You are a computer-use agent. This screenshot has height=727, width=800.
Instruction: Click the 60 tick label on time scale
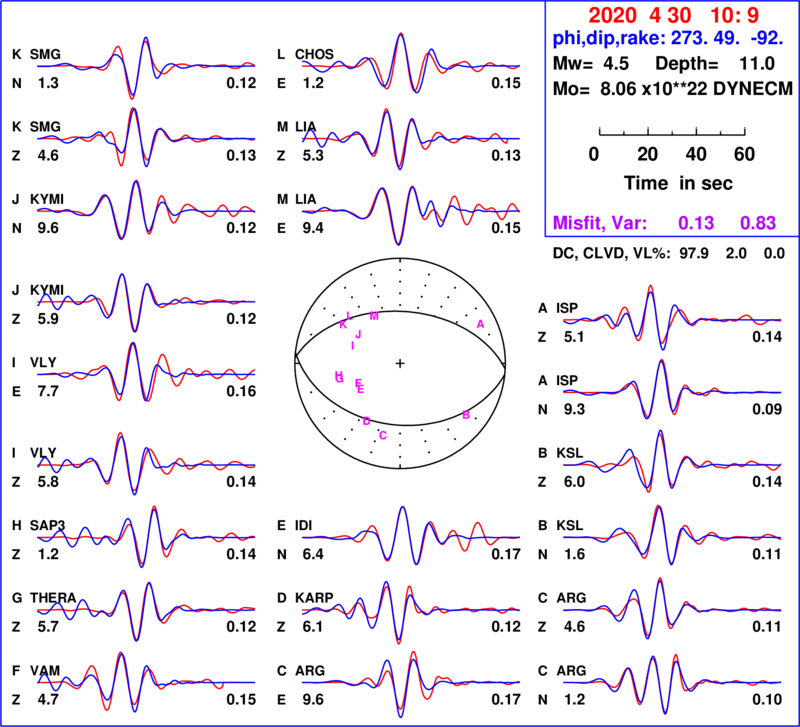coord(744,154)
